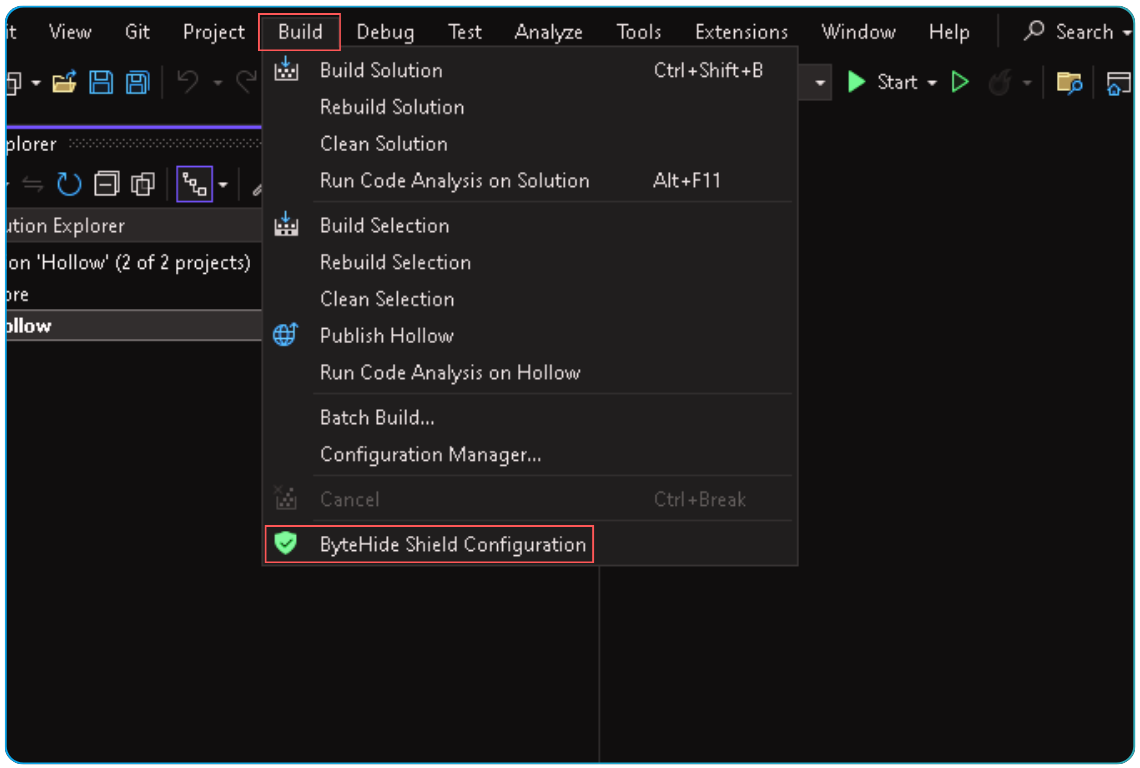Open the Debug menu
Viewport: 1140px width, 768px height.
point(385,31)
